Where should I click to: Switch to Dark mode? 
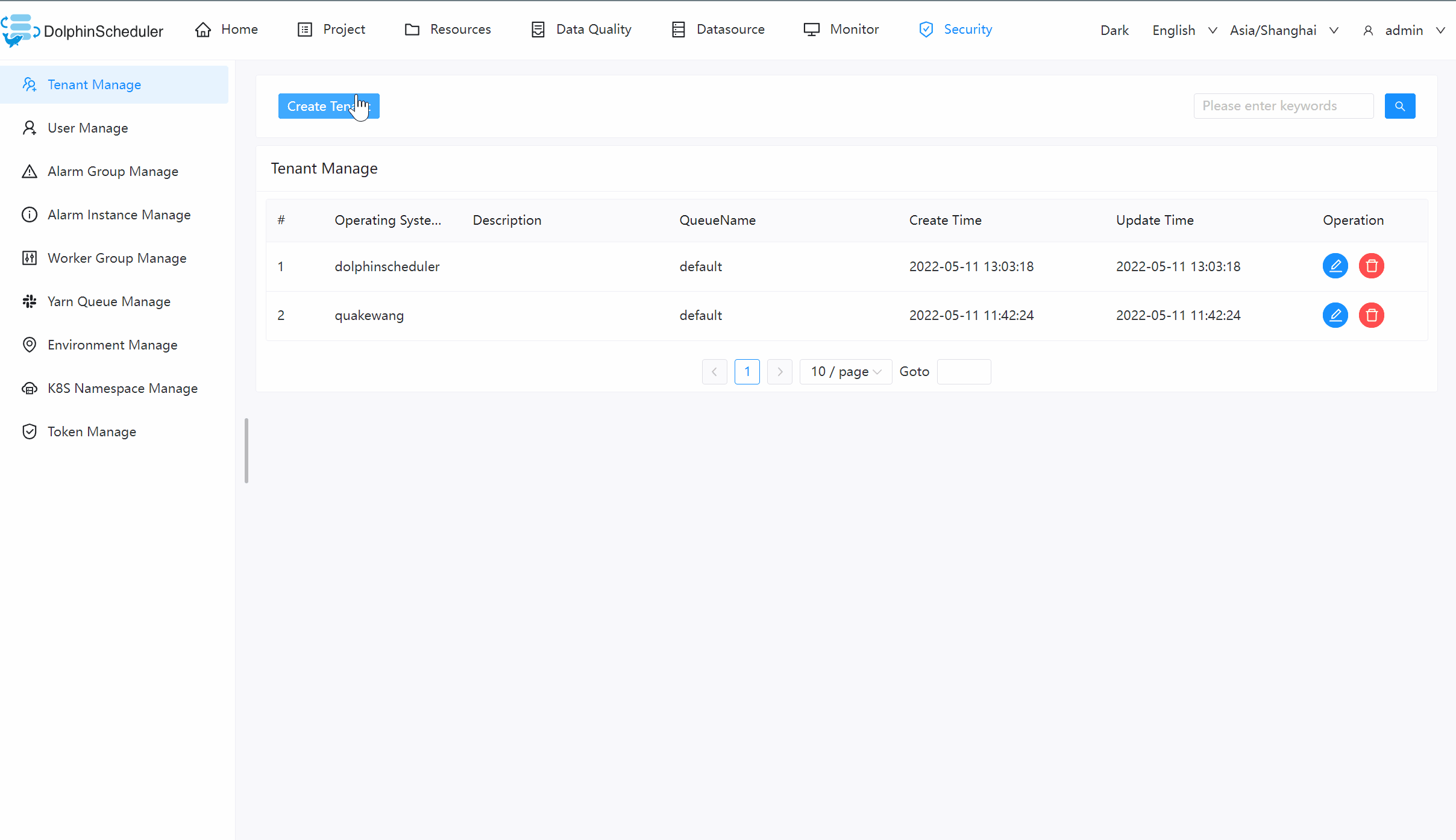pyautogui.click(x=1114, y=30)
